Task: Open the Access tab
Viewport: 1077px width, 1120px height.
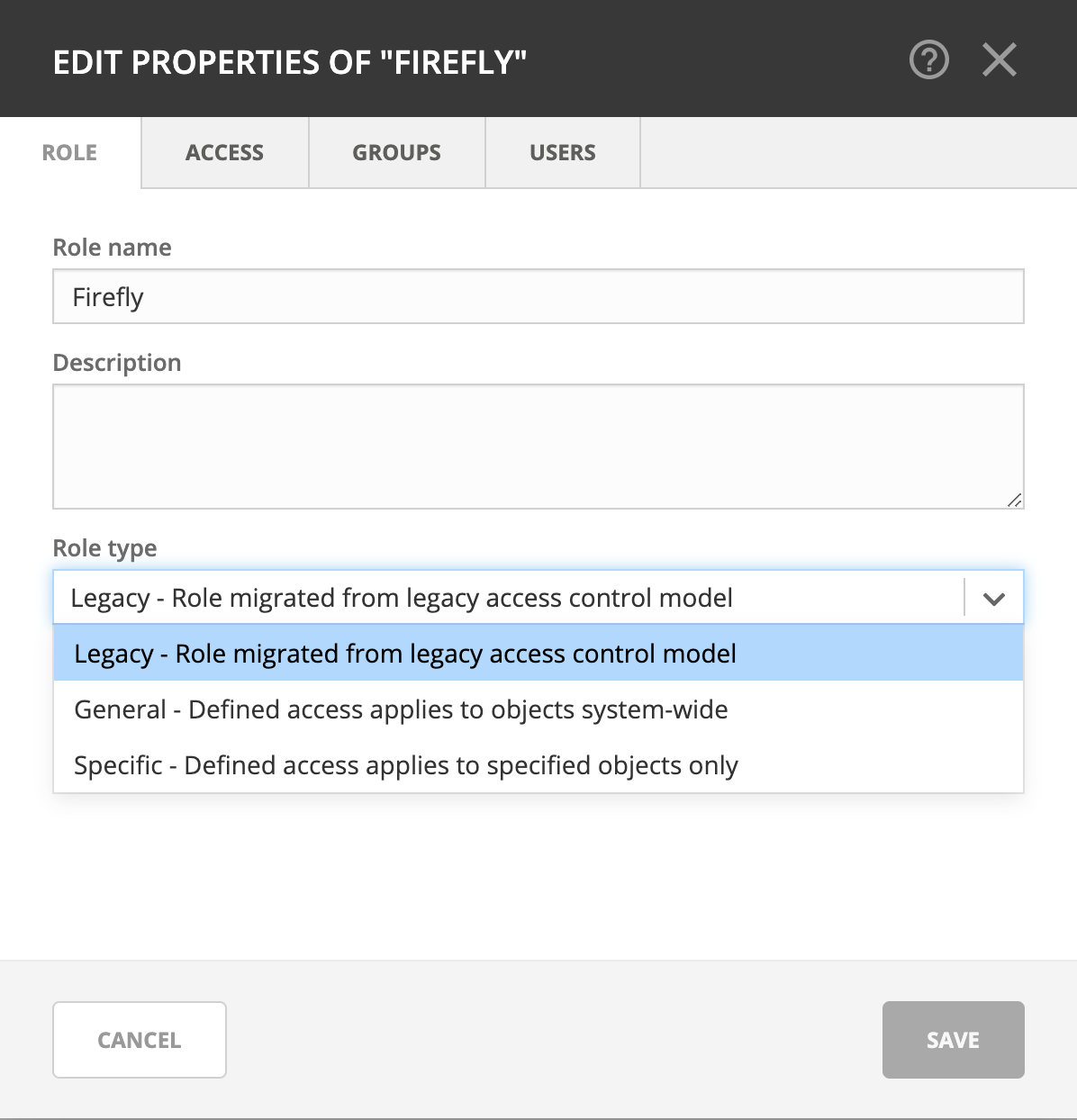Action: coord(224,152)
